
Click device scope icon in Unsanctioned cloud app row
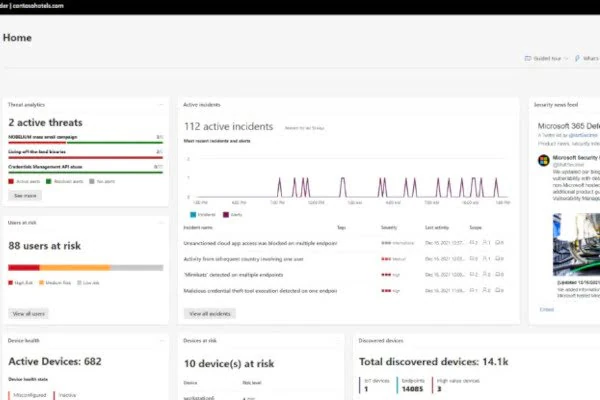(474, 243)
